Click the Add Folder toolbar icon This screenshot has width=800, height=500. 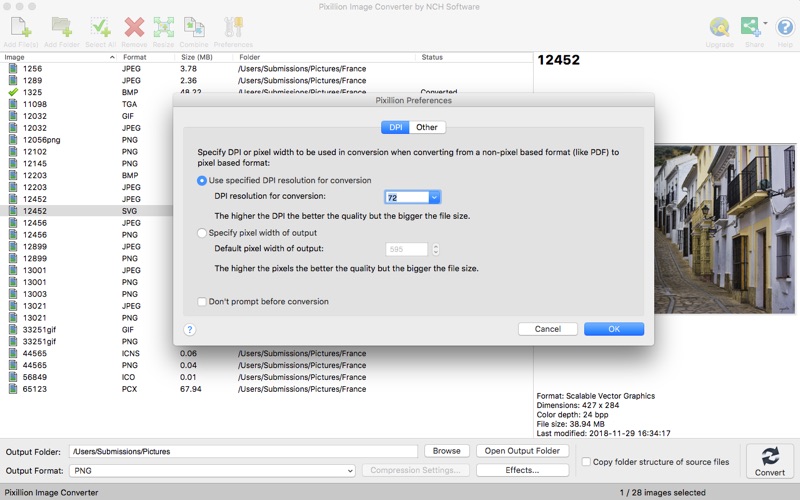[x=62, y=27]
